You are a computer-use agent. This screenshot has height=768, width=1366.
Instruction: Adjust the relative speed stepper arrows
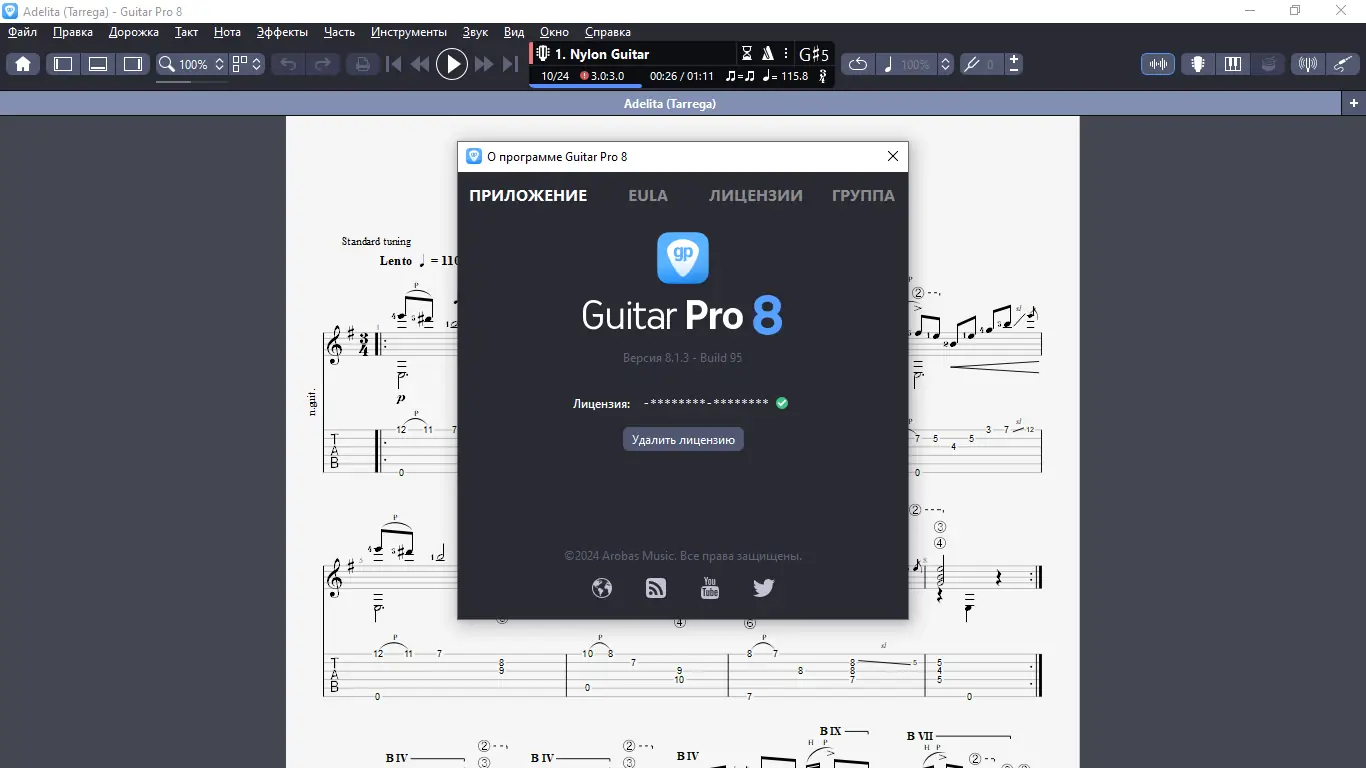tap(946, 64)
